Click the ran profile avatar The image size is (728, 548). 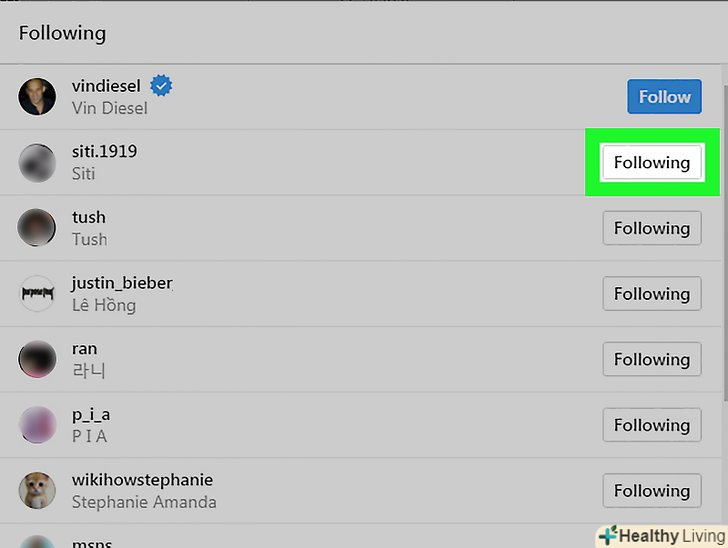[x=37, y=360]
